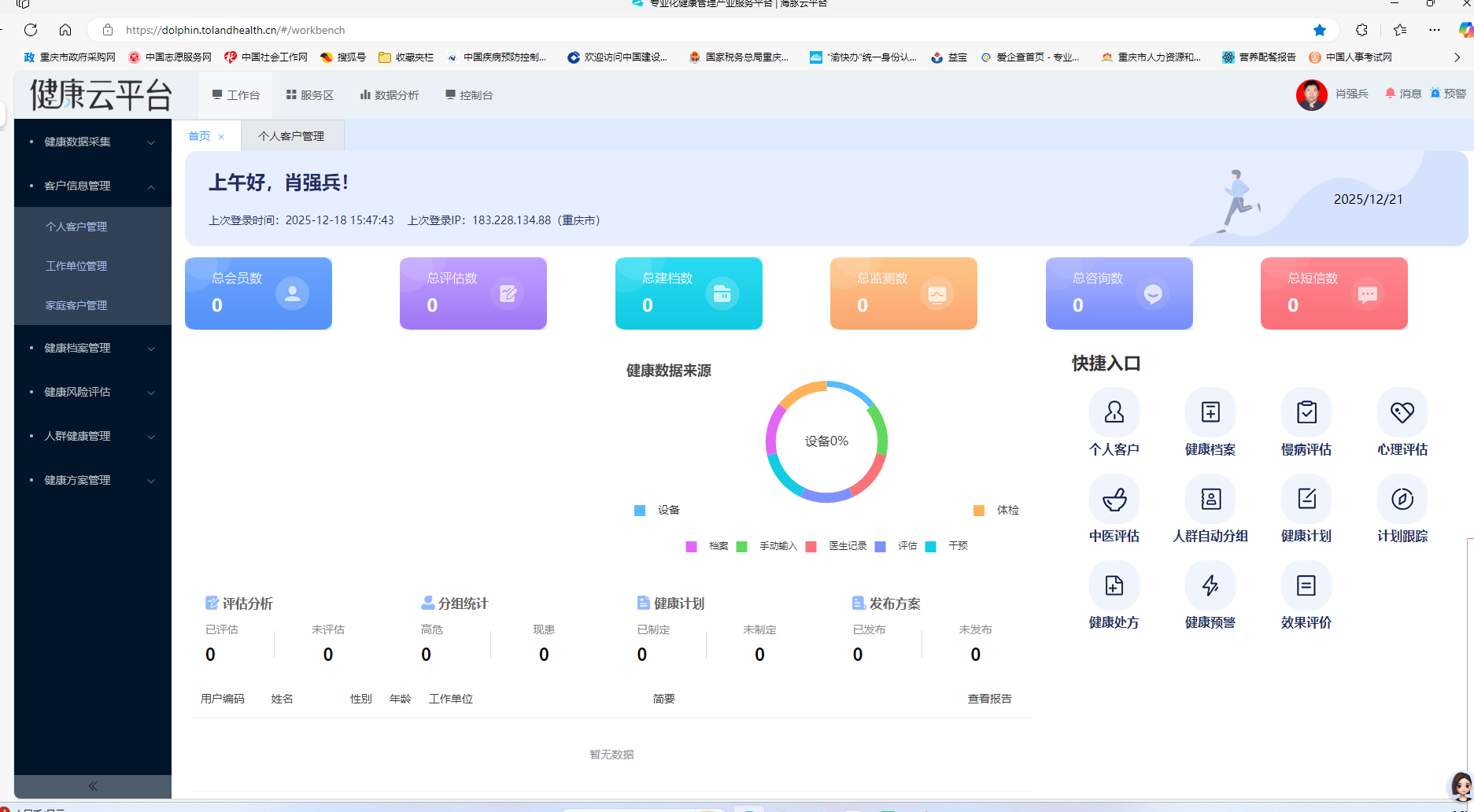This screenshot has width=1474, height=812.
Task: Click the 消息 bell notification icon
Action: coord(1390,94)
